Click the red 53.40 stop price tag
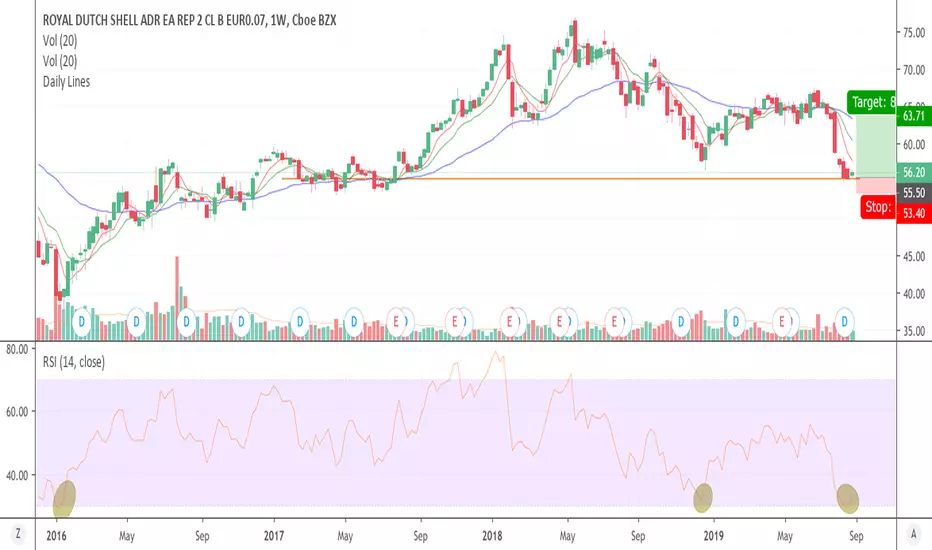Viewport: 932px width, 550px height. (x=914, y=213)
